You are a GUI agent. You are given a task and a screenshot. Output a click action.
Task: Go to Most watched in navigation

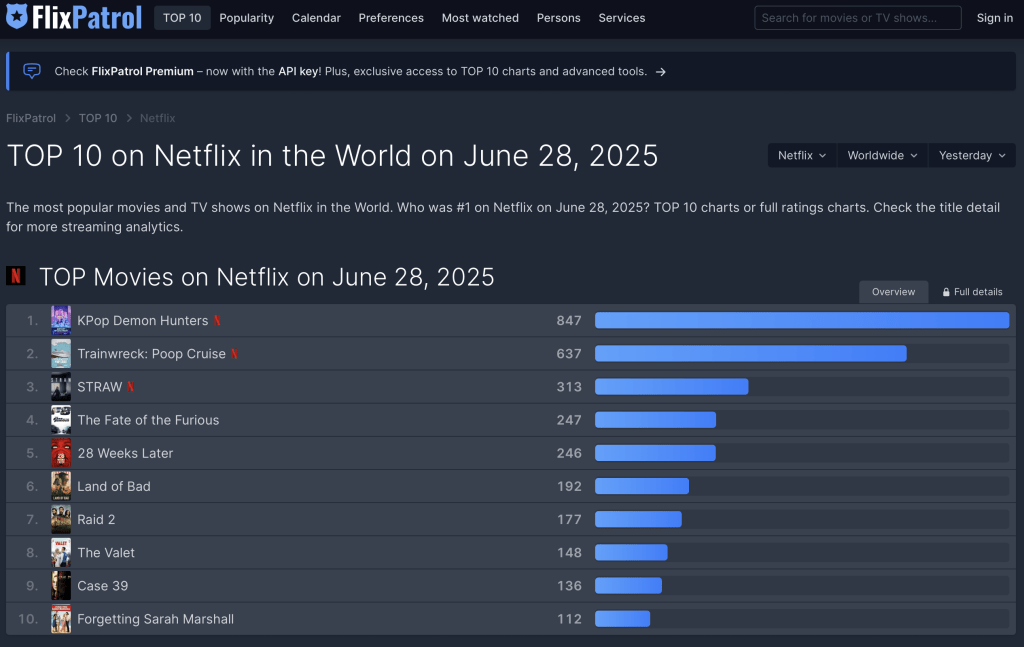coord(480,18)
